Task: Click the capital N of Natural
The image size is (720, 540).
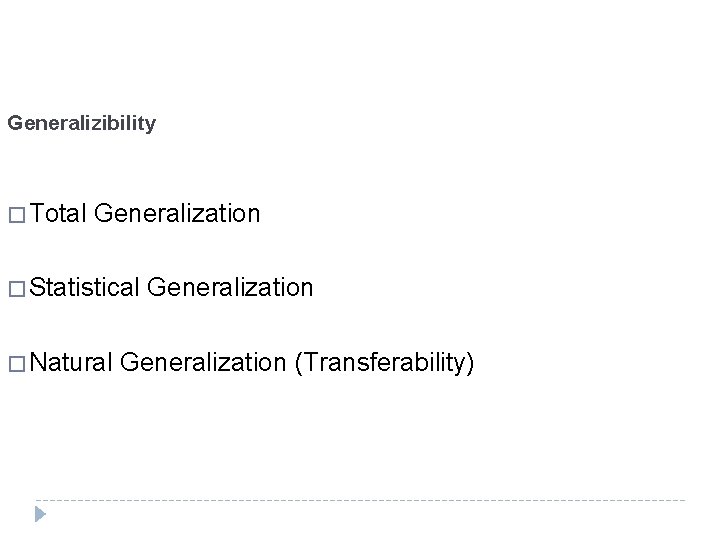Action: coord(37,362)
